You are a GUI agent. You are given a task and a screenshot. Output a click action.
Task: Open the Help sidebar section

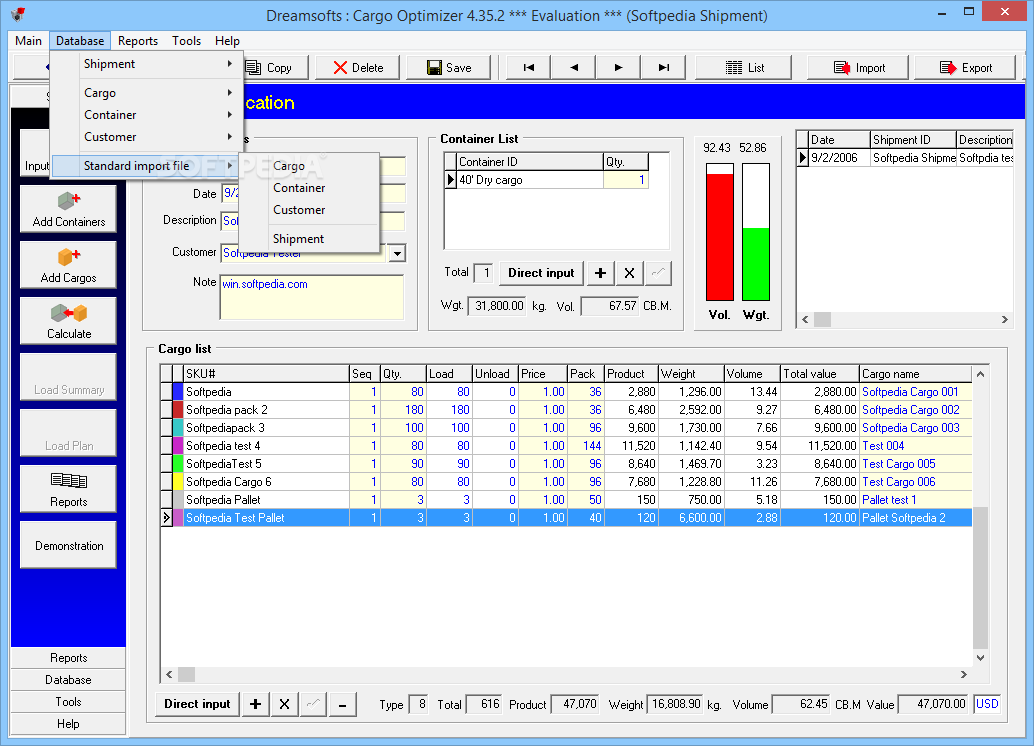(69, 724)
